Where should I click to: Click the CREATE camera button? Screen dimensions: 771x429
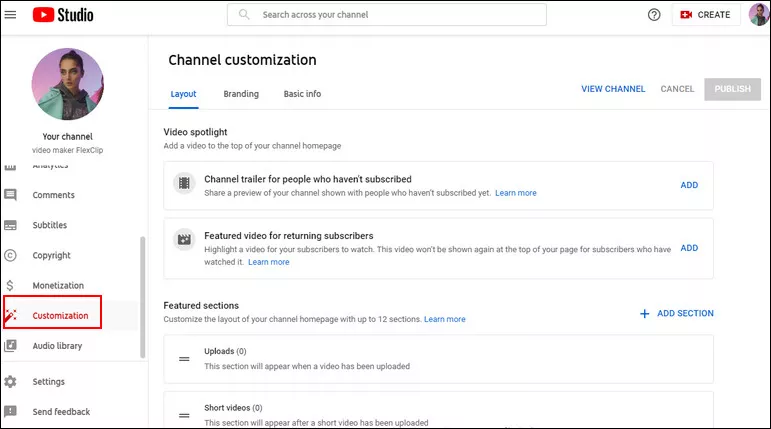point(706,15)
